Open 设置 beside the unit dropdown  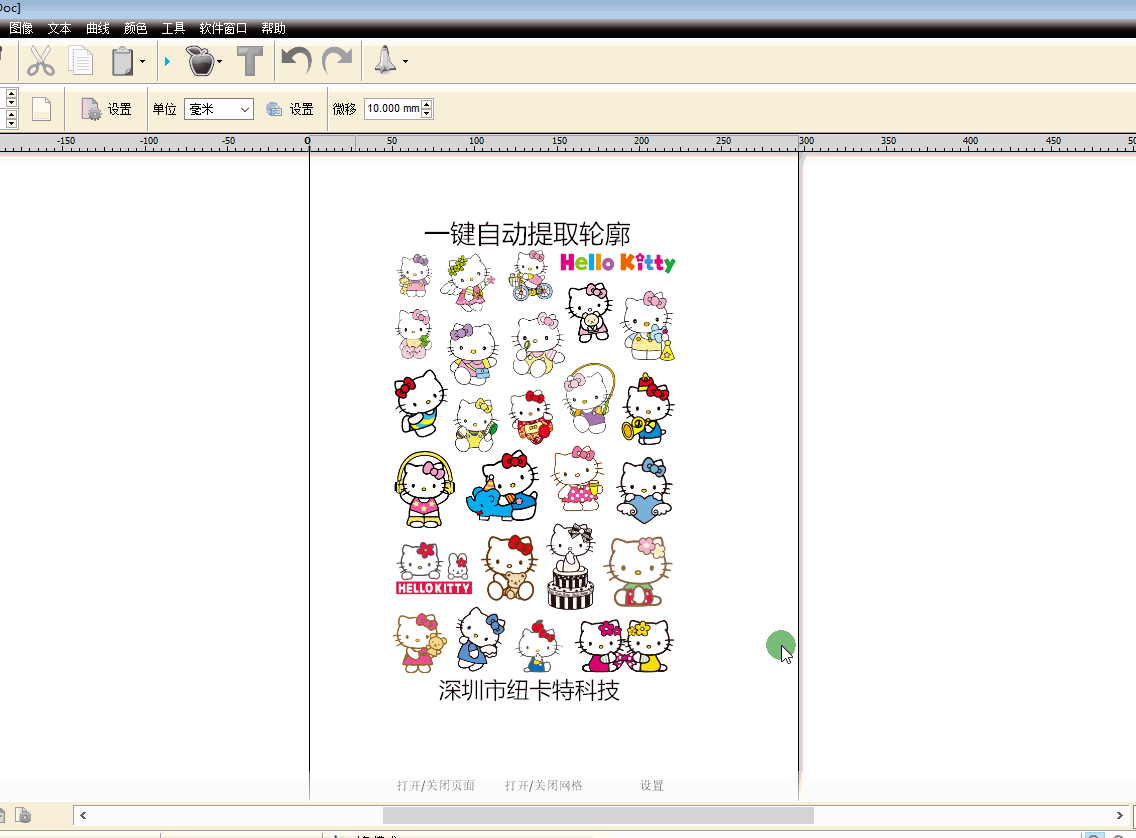pos(291,109)
